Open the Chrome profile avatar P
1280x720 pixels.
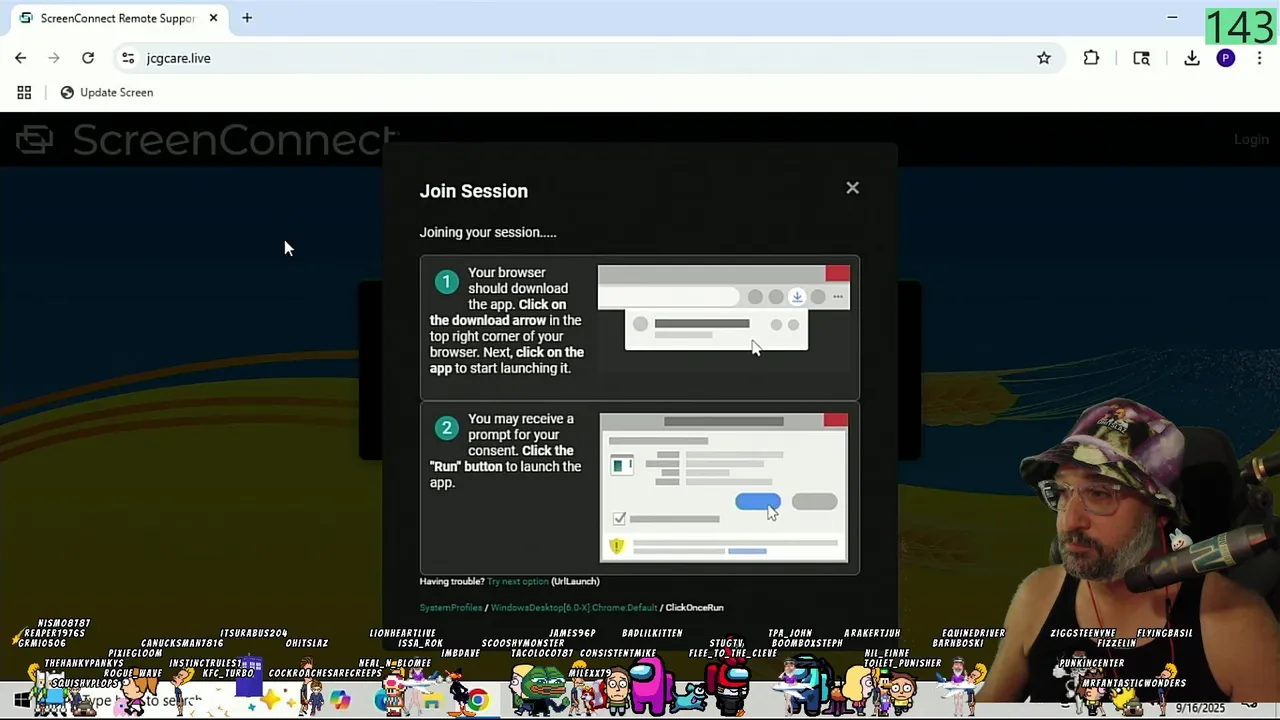[1226, 58]
